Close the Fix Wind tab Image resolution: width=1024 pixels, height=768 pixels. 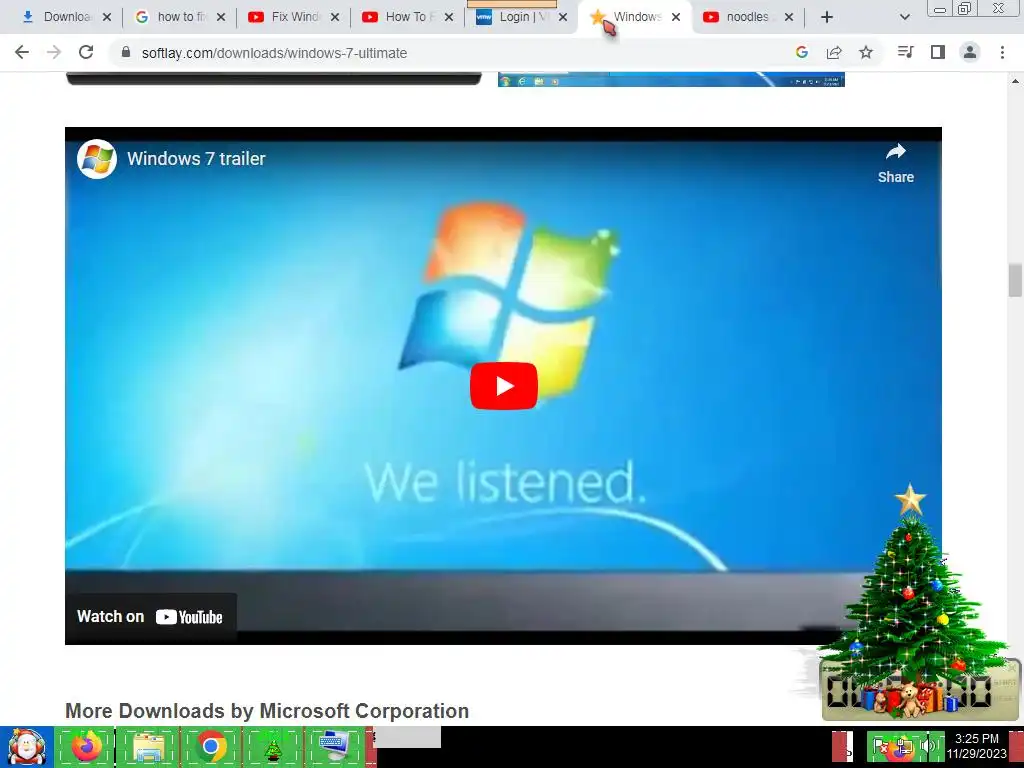click(335, 18)
